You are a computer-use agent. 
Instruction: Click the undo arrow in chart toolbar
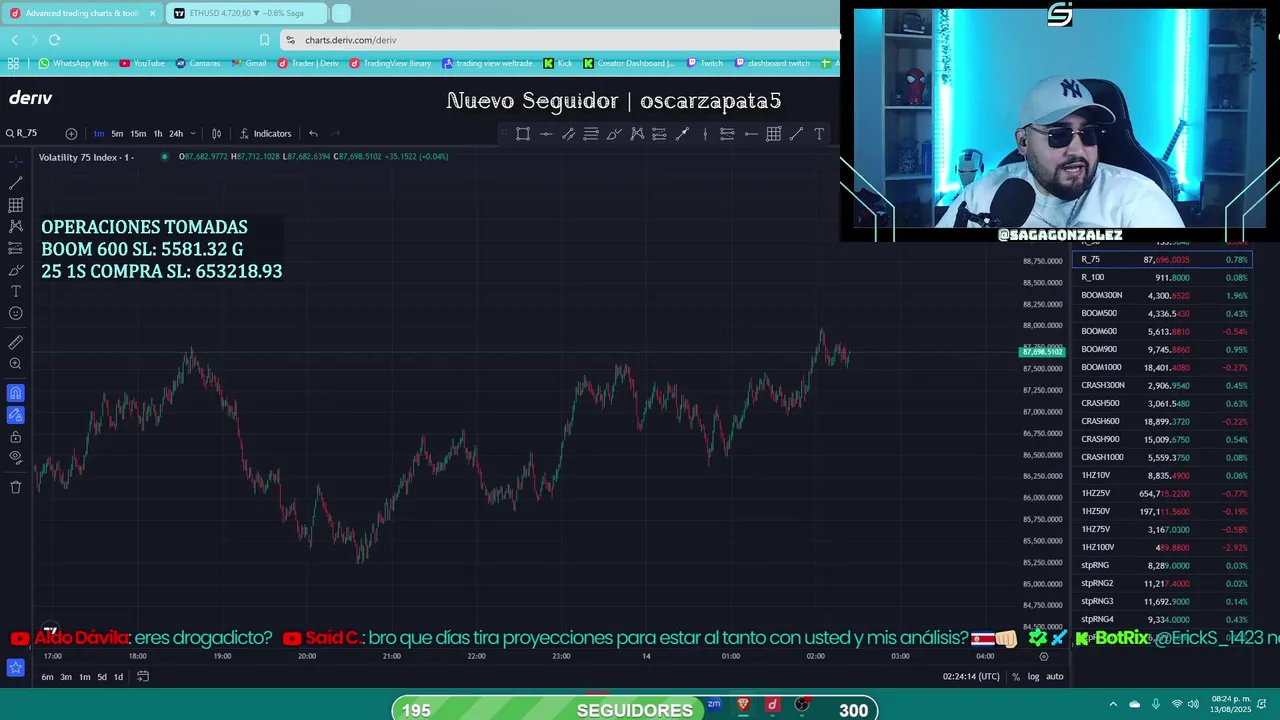(313, 133)
